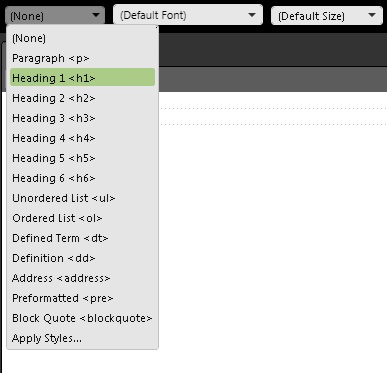Apply Heading 3 <h3> style

point(82,118)
